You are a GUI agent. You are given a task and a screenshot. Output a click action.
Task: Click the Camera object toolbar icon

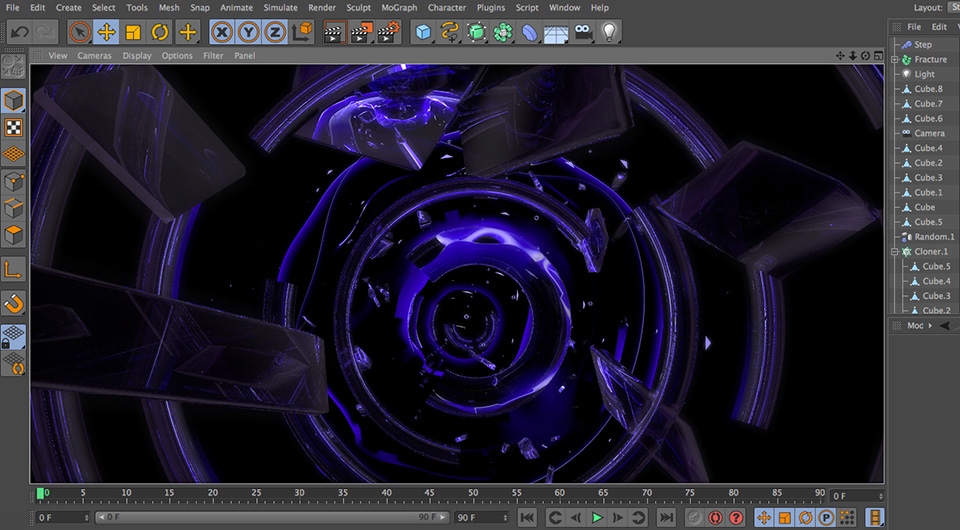583,32
